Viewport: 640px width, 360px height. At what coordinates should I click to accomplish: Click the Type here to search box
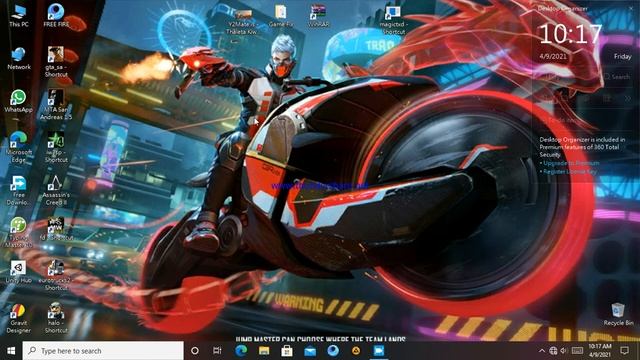[103, 351]
